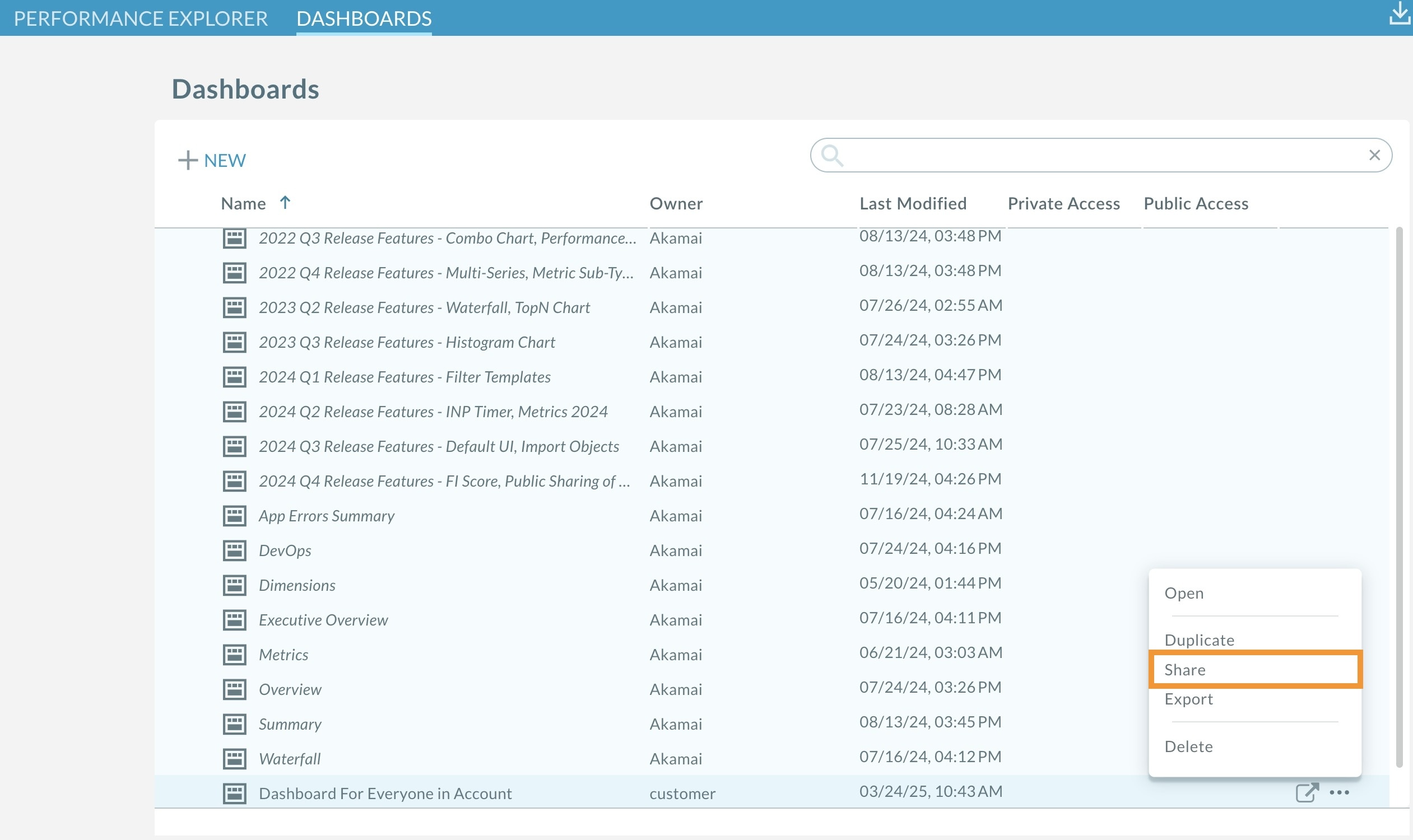The image size is (1413, 840).
Task: Toggle Name column sort arrow
Action: [x=285, y=203]
